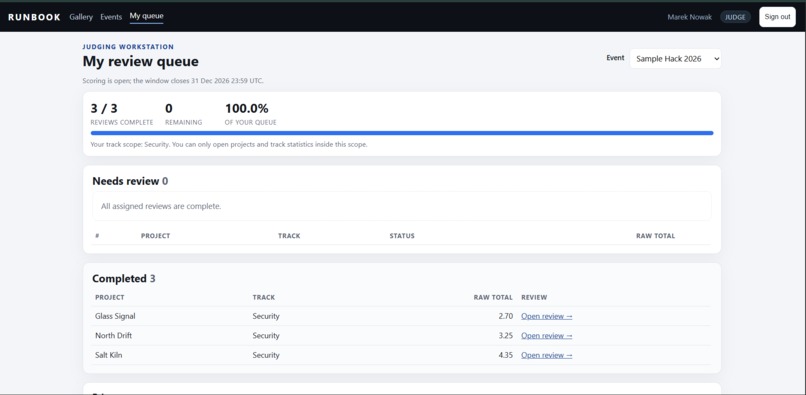Click the 2.70 raw total value
Viewport: 806px width, 395px height.
tap(505, 316)
